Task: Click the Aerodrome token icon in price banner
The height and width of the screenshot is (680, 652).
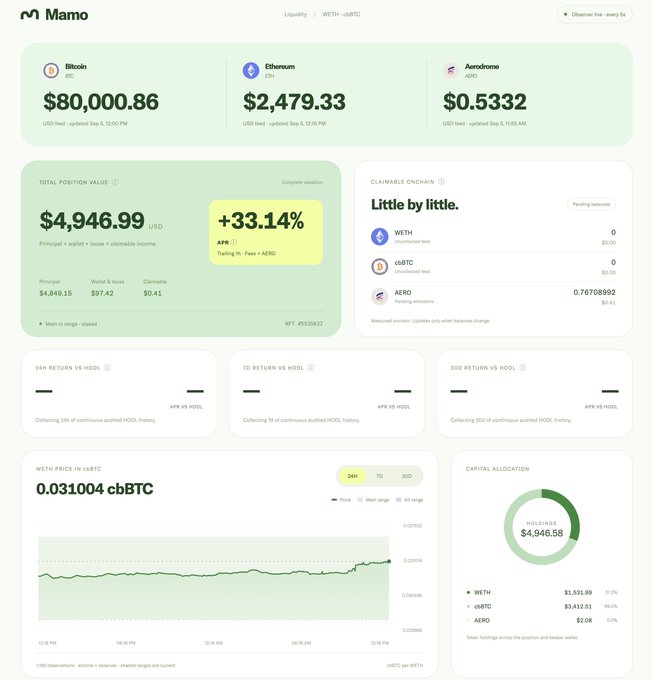Action: [x=451, y=70]
